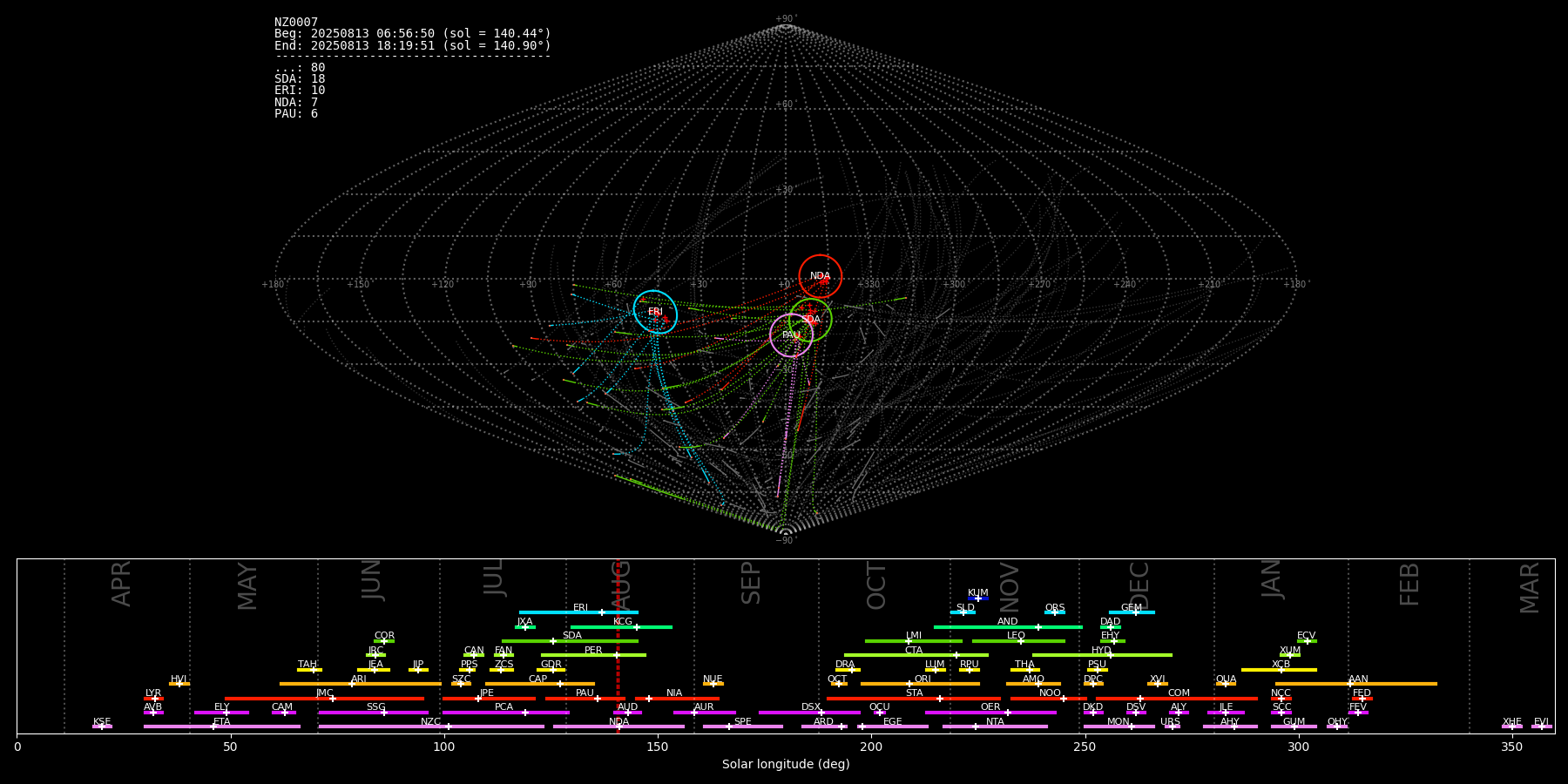This screenshot has width=1568, height=784.
Task: Click the green SDA radiant circle on sky map
Action: tap(810, 320)
